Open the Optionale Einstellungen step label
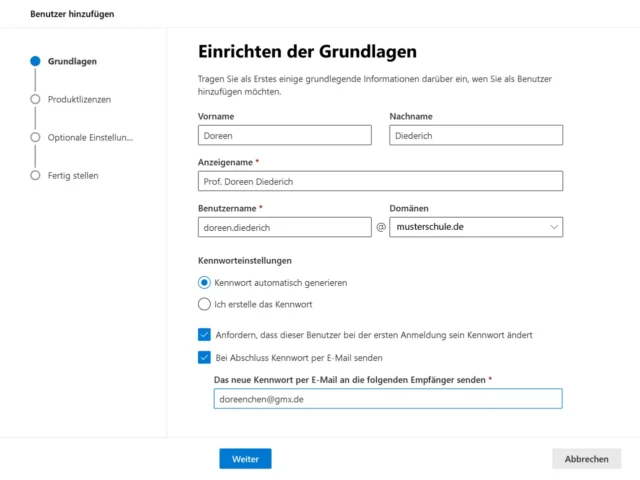The image size is (640, 480). (90, 137)
